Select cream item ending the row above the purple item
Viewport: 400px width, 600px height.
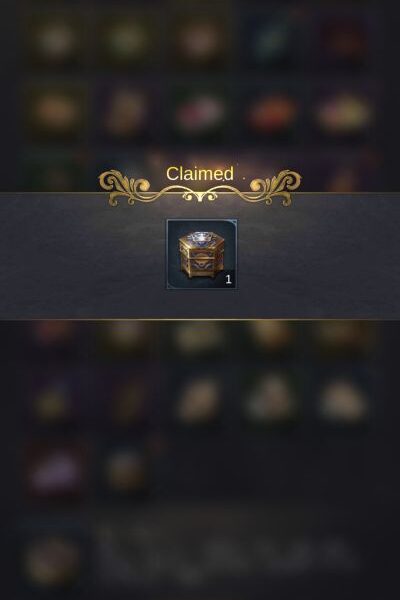[344, 400]
